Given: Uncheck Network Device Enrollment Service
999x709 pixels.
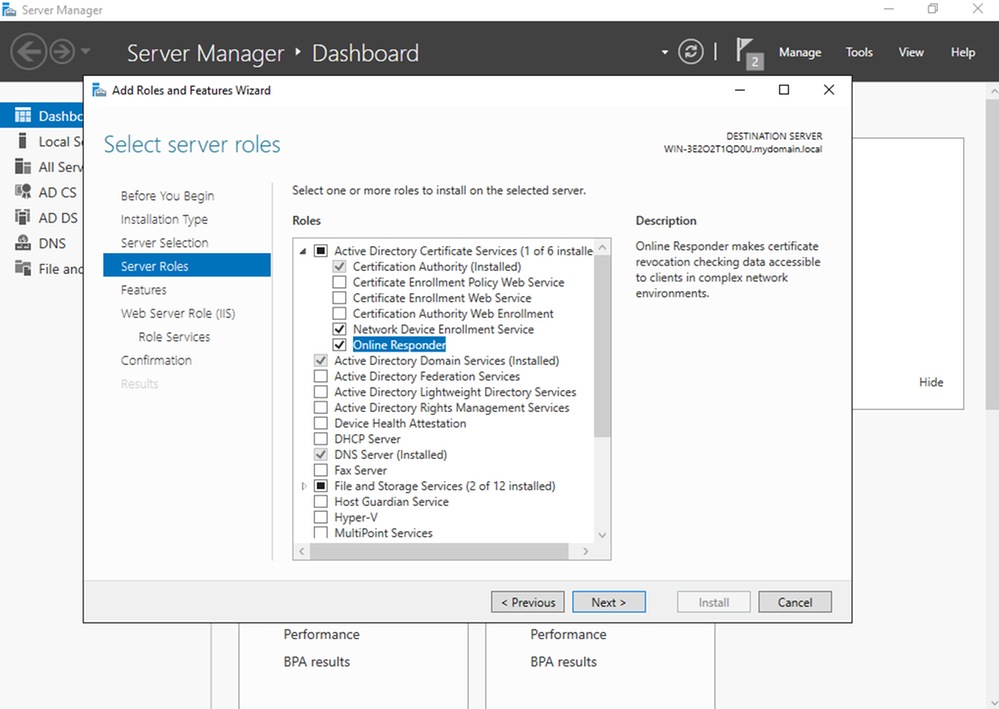Looking at the screenshot, I should point(340,329).
